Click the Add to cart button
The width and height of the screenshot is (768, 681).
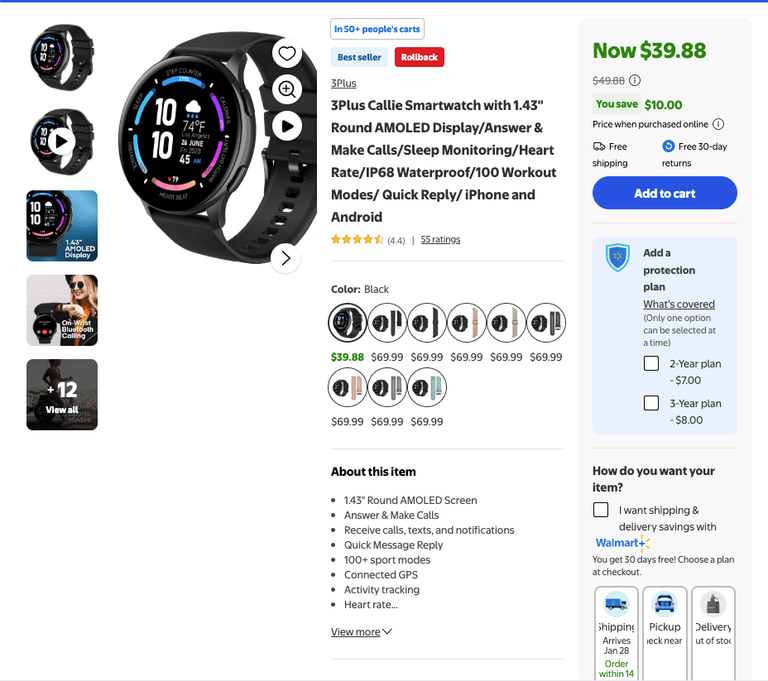pos(665,193)
